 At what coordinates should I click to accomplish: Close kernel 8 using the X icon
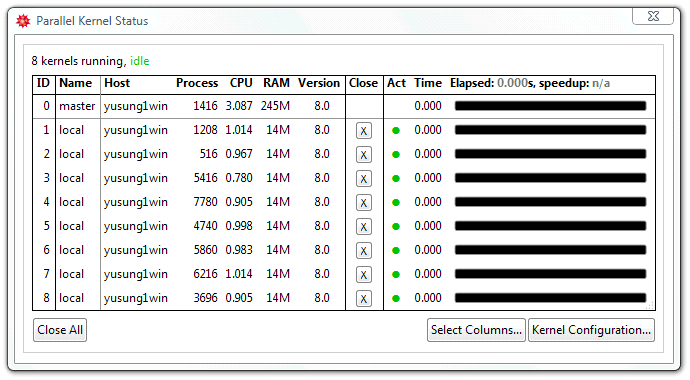[363, 299]
